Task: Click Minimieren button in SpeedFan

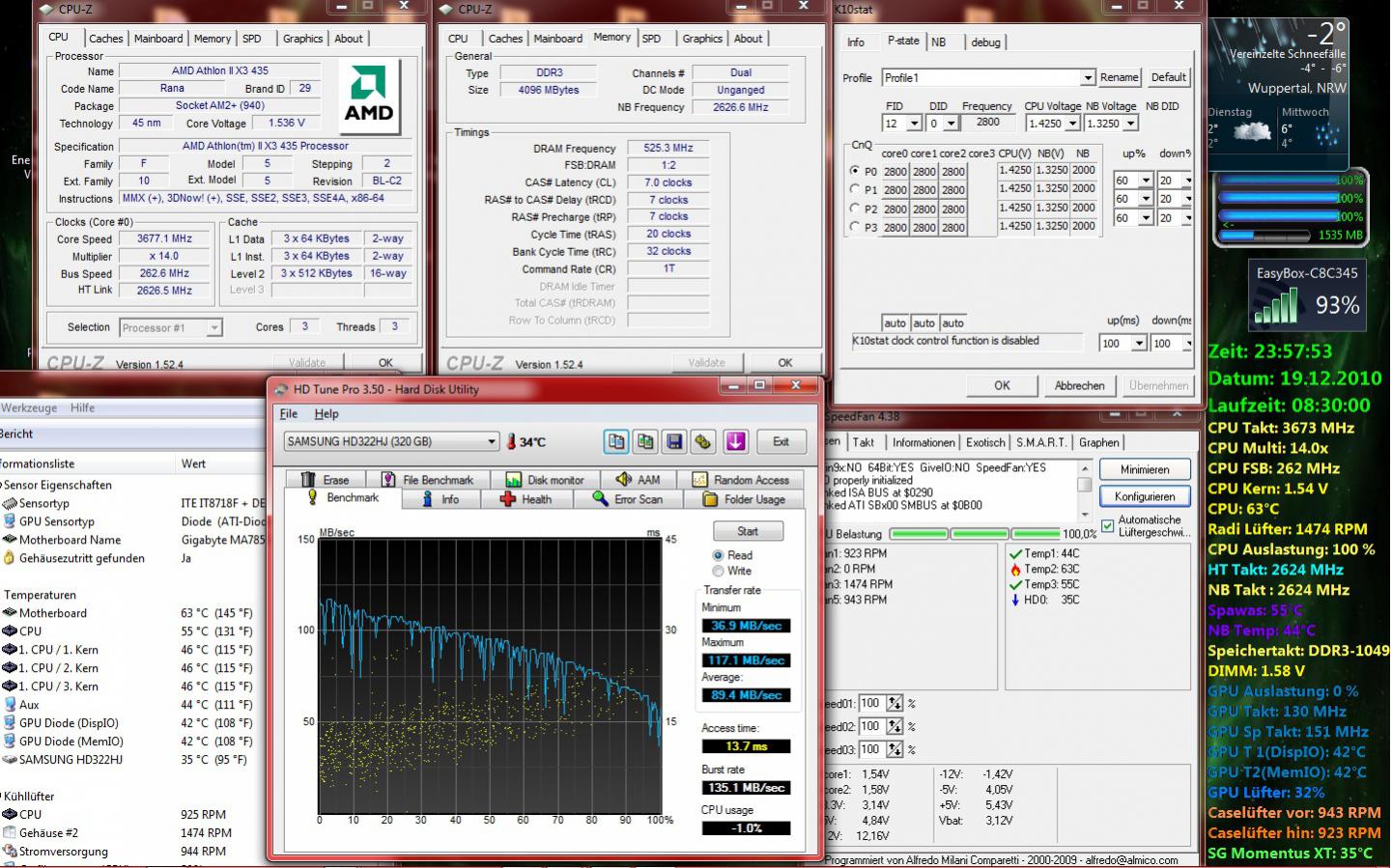Action: 1145,469
